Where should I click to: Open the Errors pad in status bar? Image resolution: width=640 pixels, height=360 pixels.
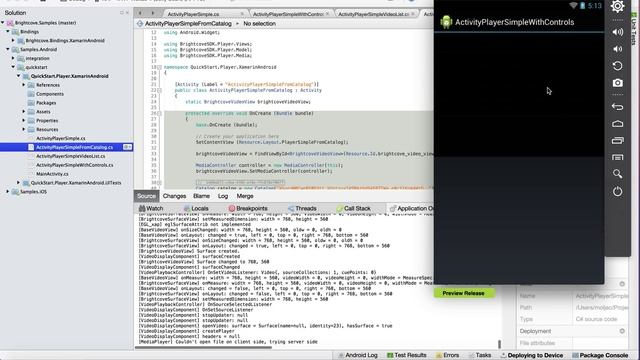tap(447, 356)
